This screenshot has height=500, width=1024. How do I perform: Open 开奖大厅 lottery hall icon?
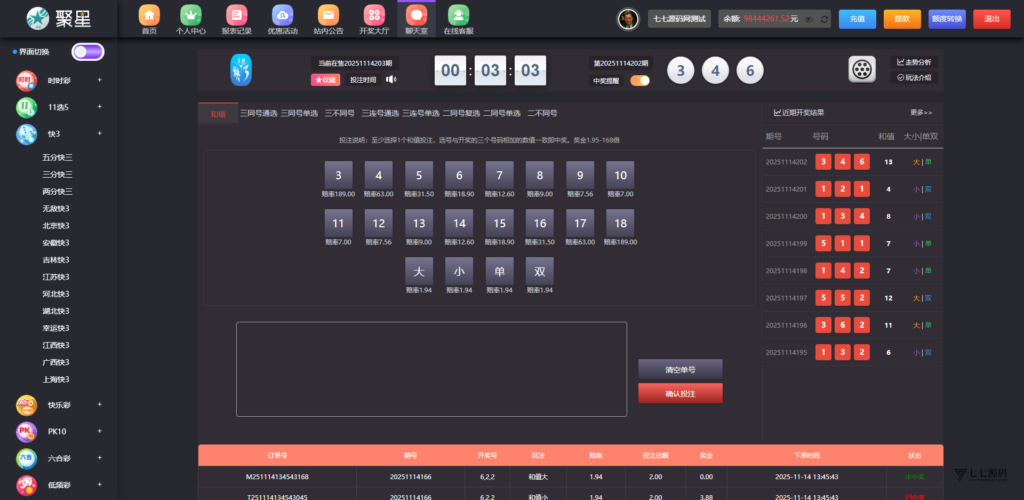tap(374, 14)
